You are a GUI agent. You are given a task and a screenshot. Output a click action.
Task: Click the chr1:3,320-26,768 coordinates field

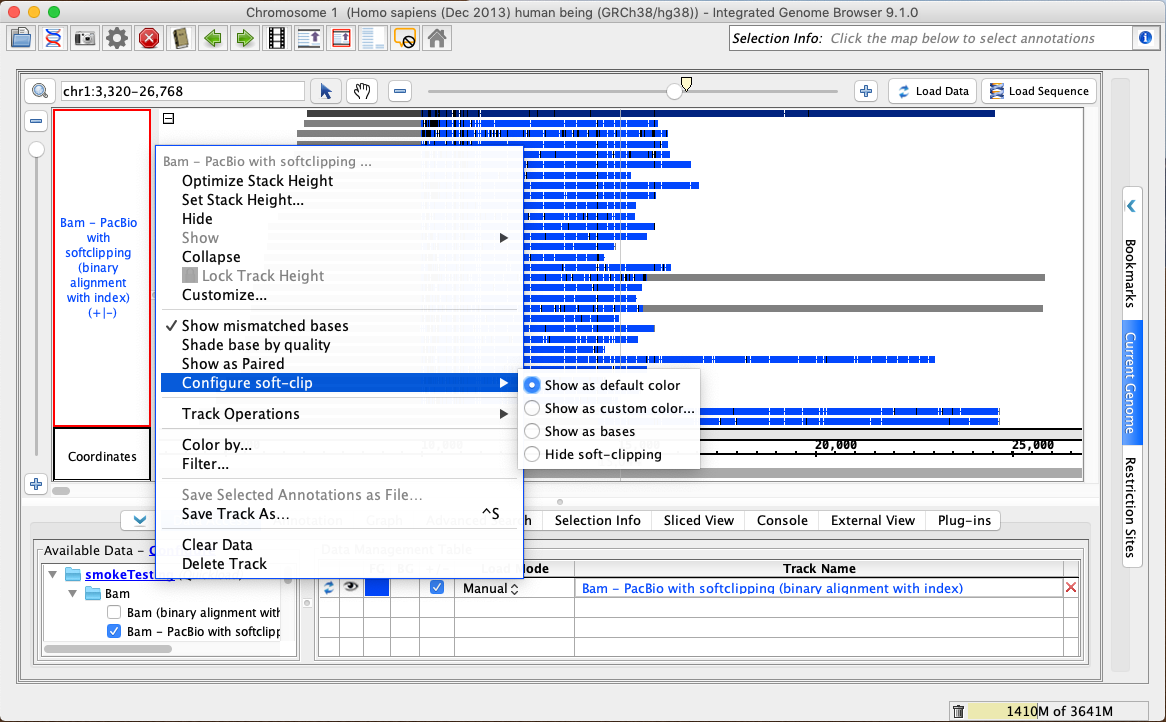point(182,91)
